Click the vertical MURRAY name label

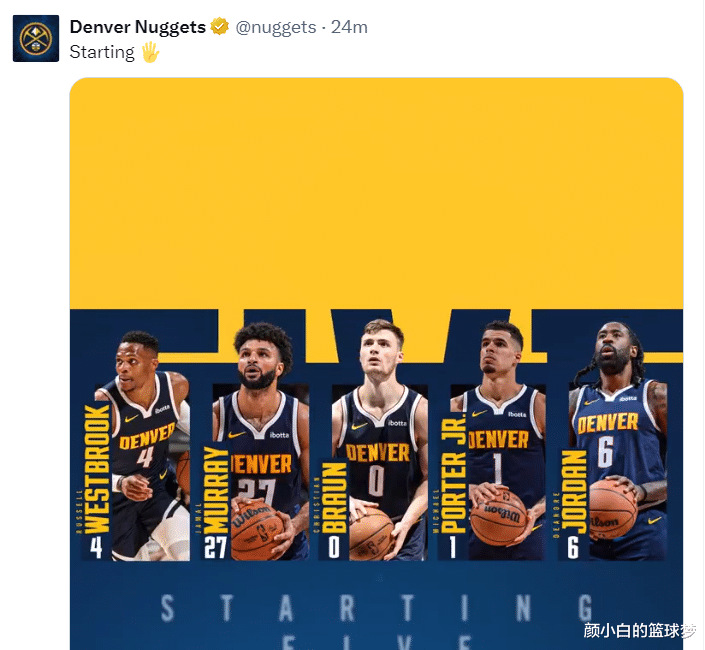tap(216, 490)
